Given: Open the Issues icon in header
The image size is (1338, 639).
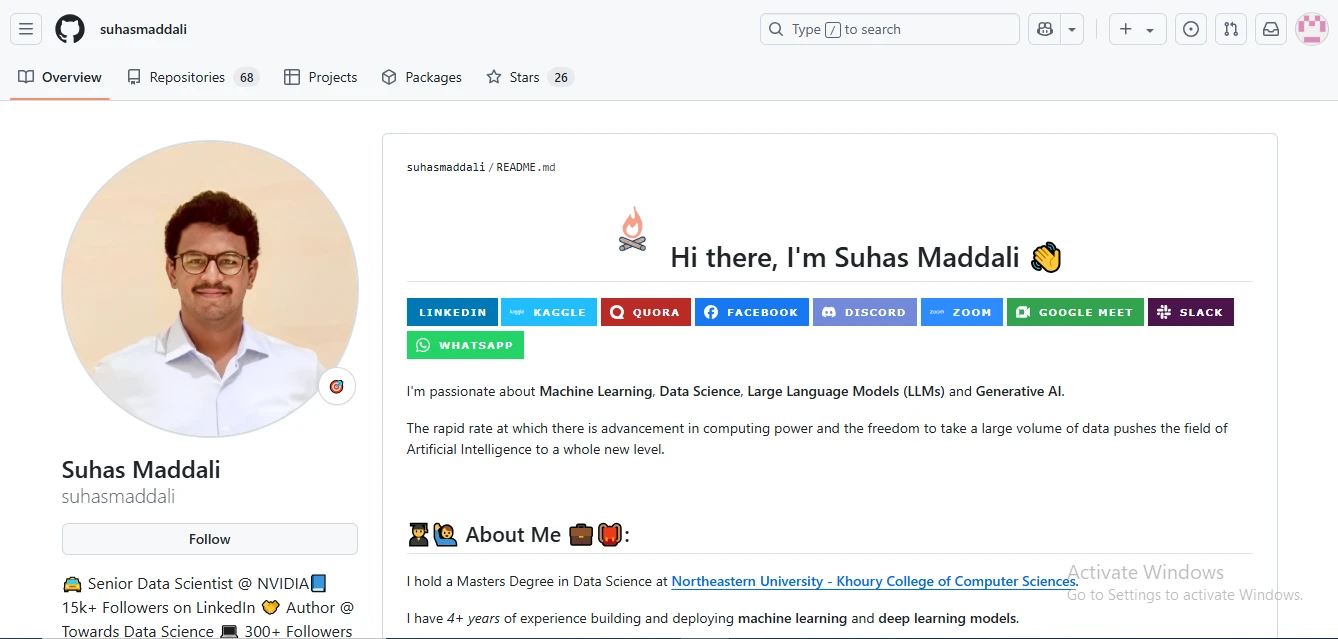Looking at the screenshot, I should [1190, 29].
